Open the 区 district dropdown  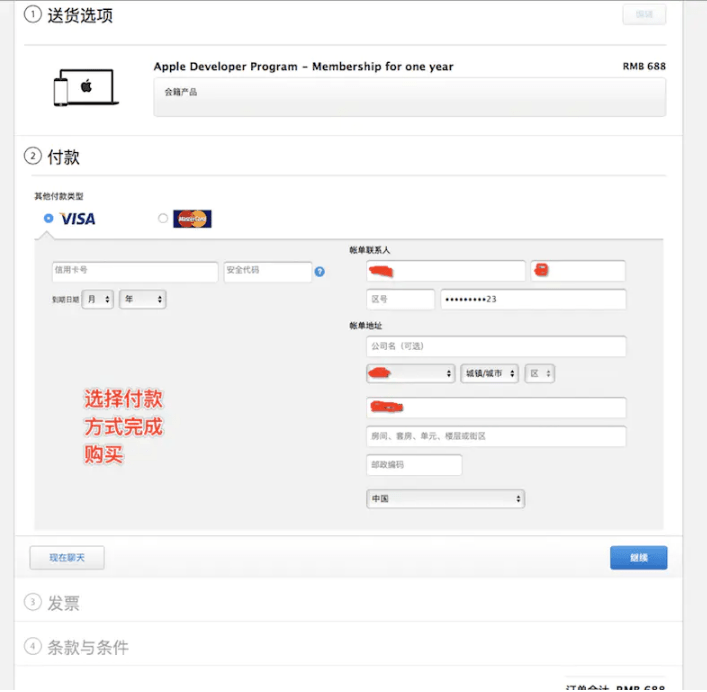pos(540,373)
